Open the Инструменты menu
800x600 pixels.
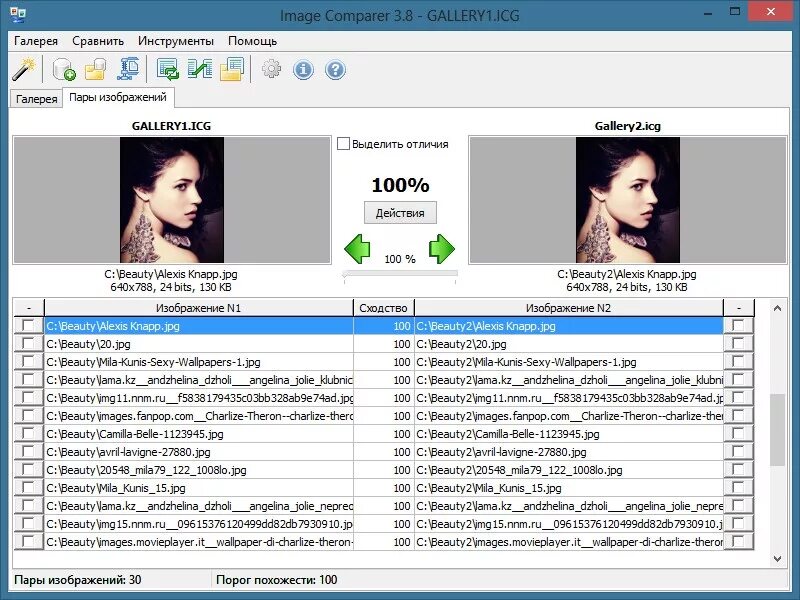click(176, 41)
